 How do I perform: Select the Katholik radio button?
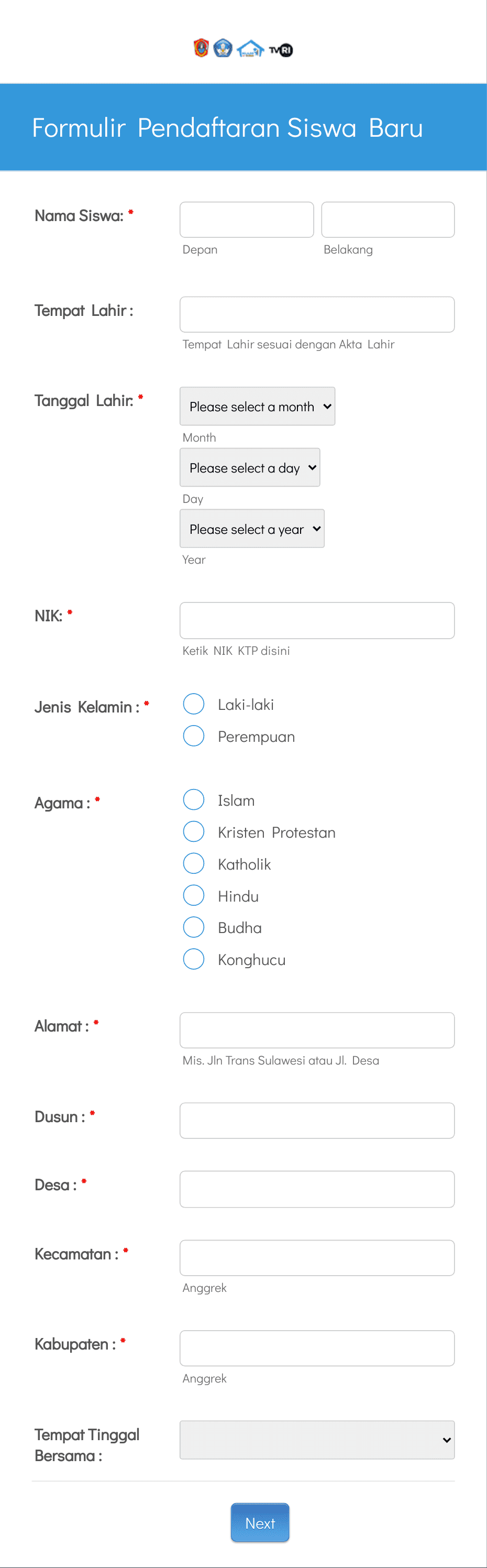pos(194,863)
